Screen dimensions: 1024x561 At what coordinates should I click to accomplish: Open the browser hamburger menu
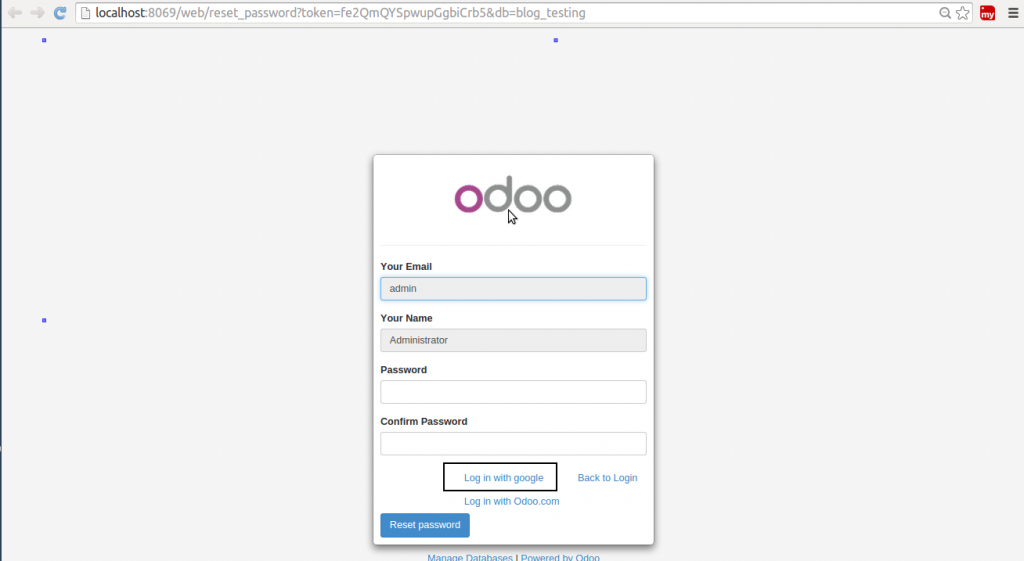[x=1013, y=13]
